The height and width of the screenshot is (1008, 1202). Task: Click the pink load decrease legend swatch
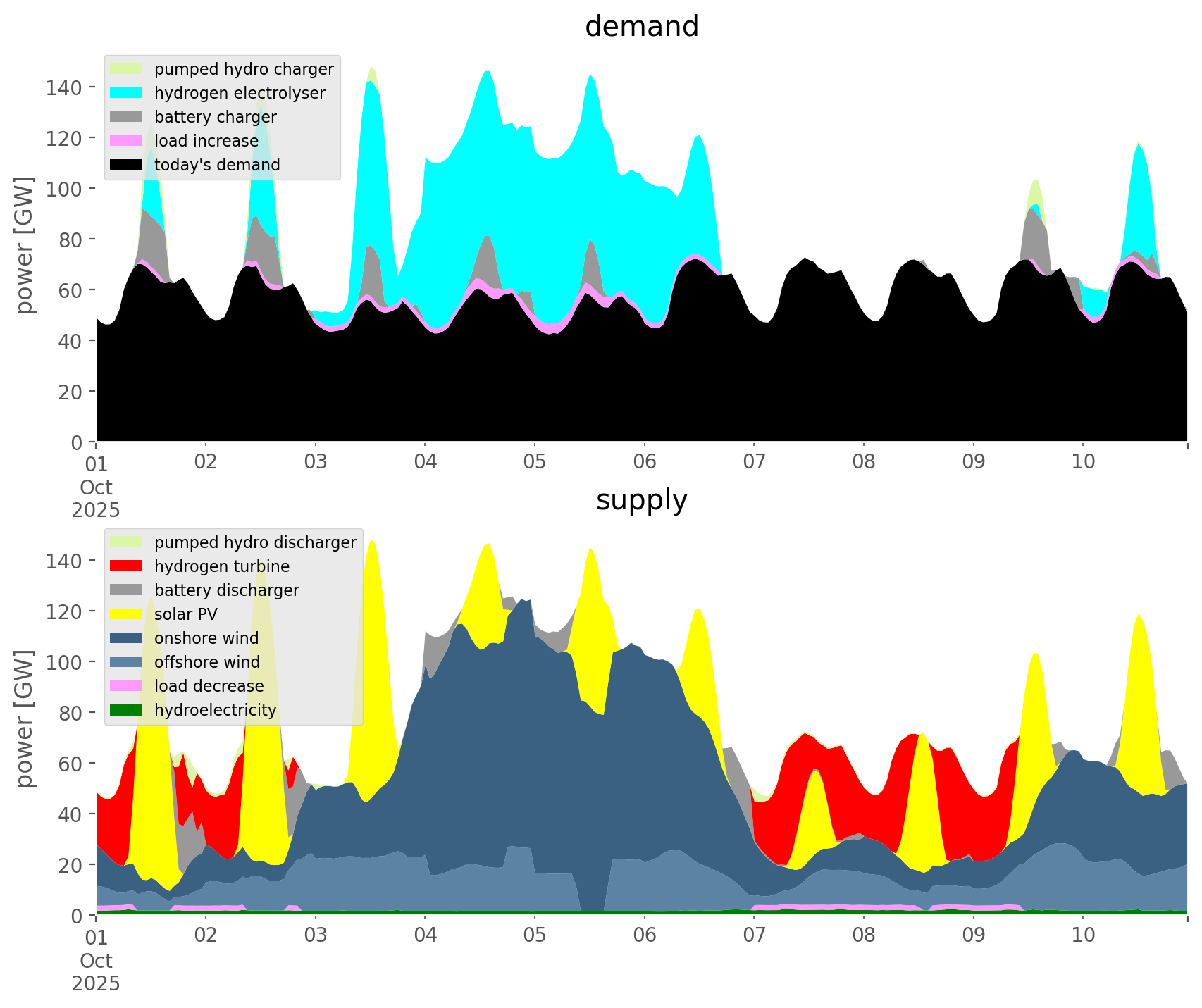[126, 686]
